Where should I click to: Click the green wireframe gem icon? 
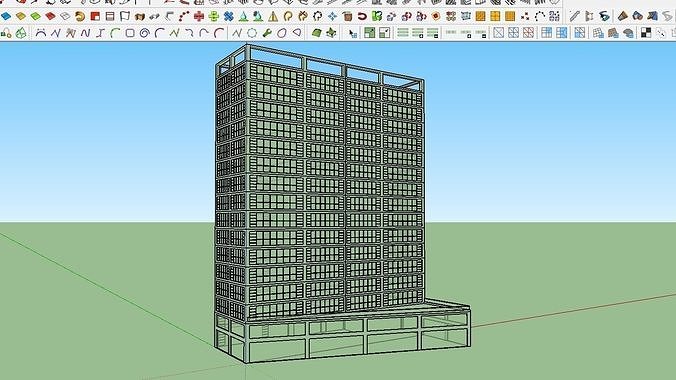pos(21,33)
